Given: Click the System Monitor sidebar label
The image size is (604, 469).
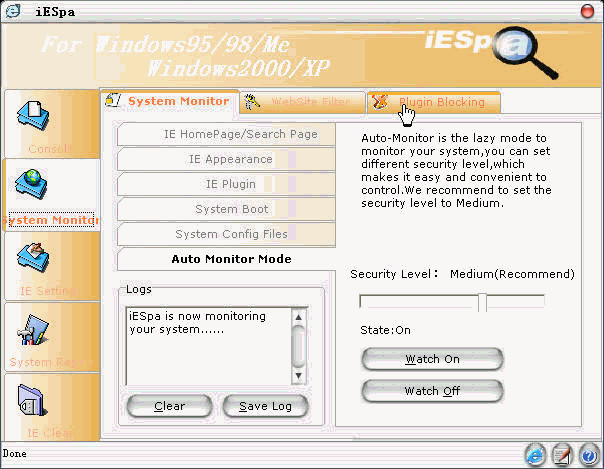Looking at the screenshot, I should (51, 220).
